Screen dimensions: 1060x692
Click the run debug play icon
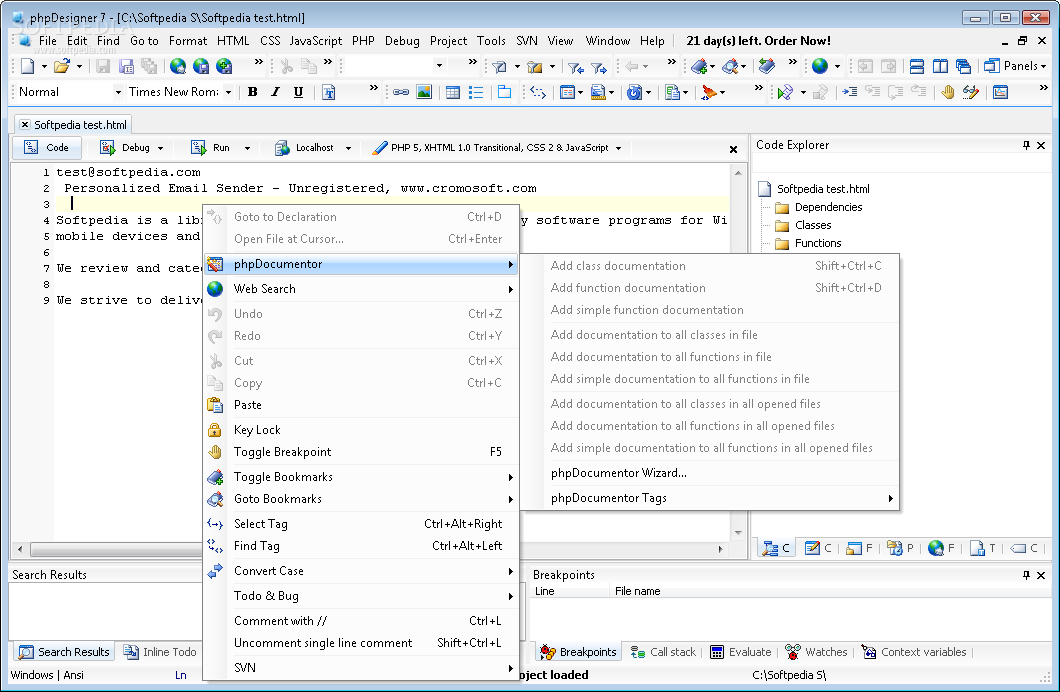[785, 93]
